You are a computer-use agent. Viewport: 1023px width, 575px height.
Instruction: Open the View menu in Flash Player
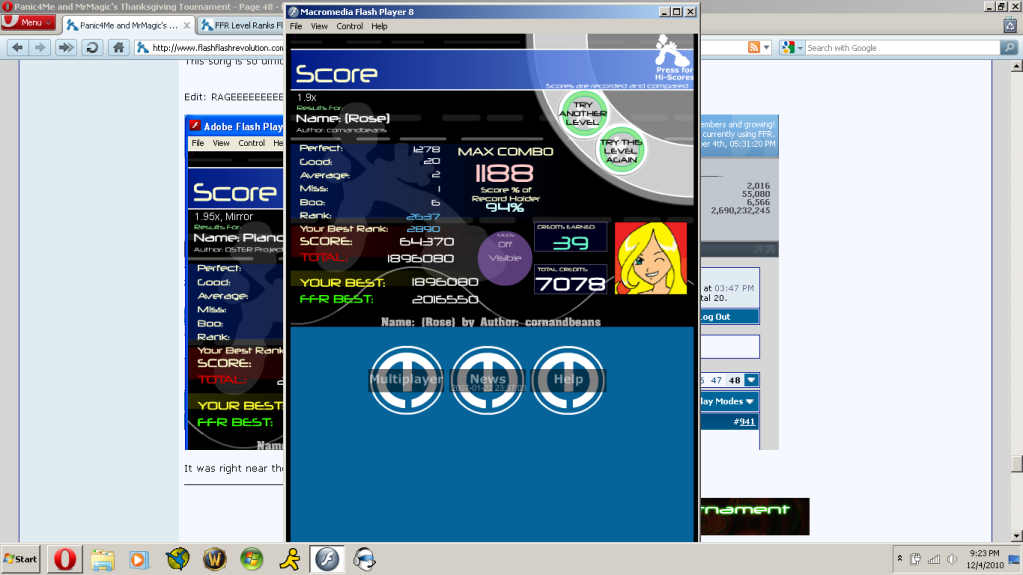coord(319,26)
